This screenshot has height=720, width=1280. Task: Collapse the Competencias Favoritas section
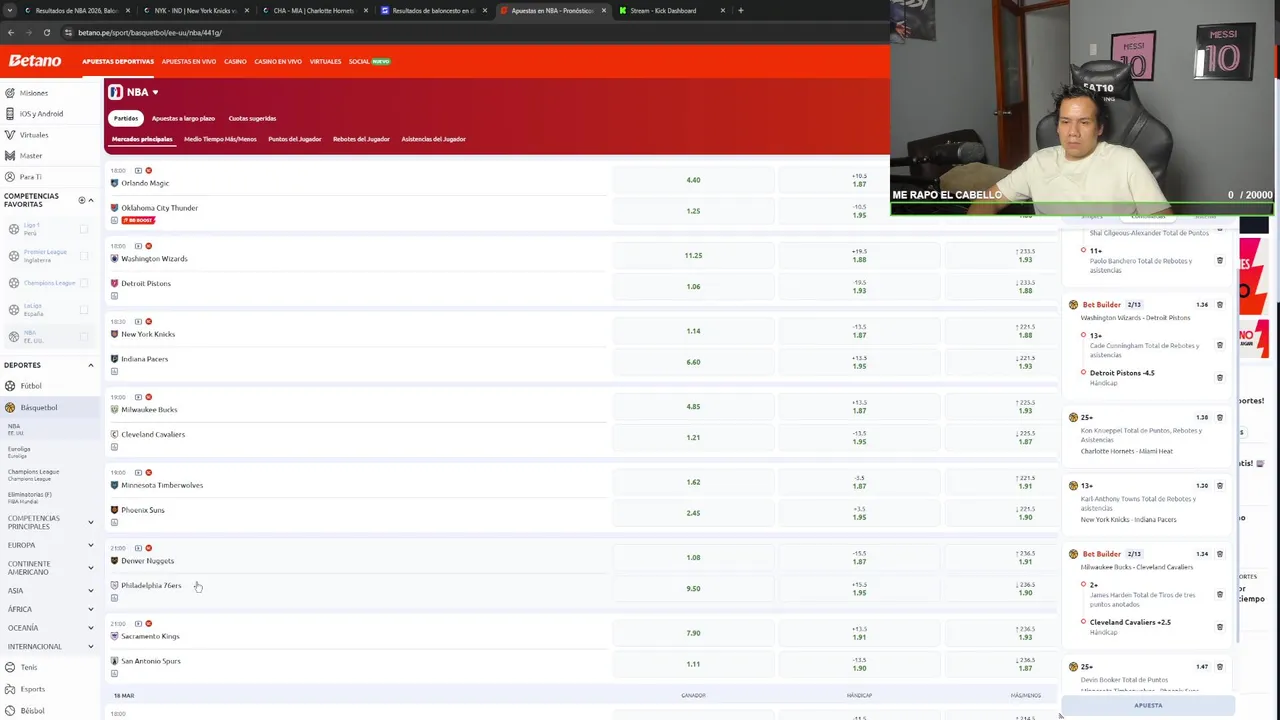click(x=91, y=200)
